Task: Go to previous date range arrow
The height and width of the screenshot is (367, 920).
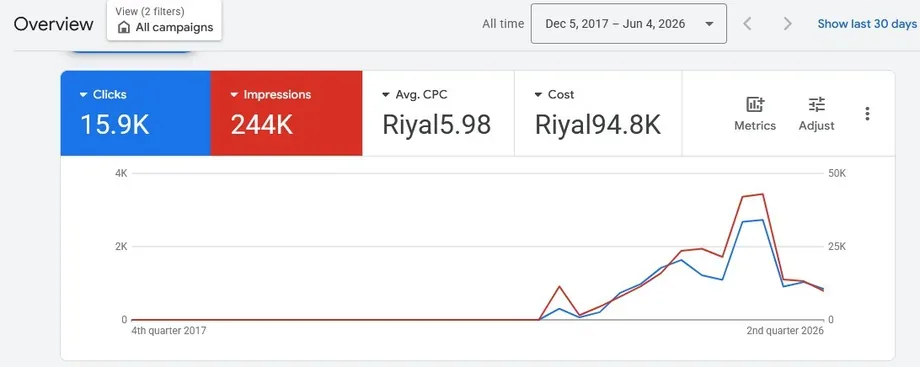Action: [747, 23]
